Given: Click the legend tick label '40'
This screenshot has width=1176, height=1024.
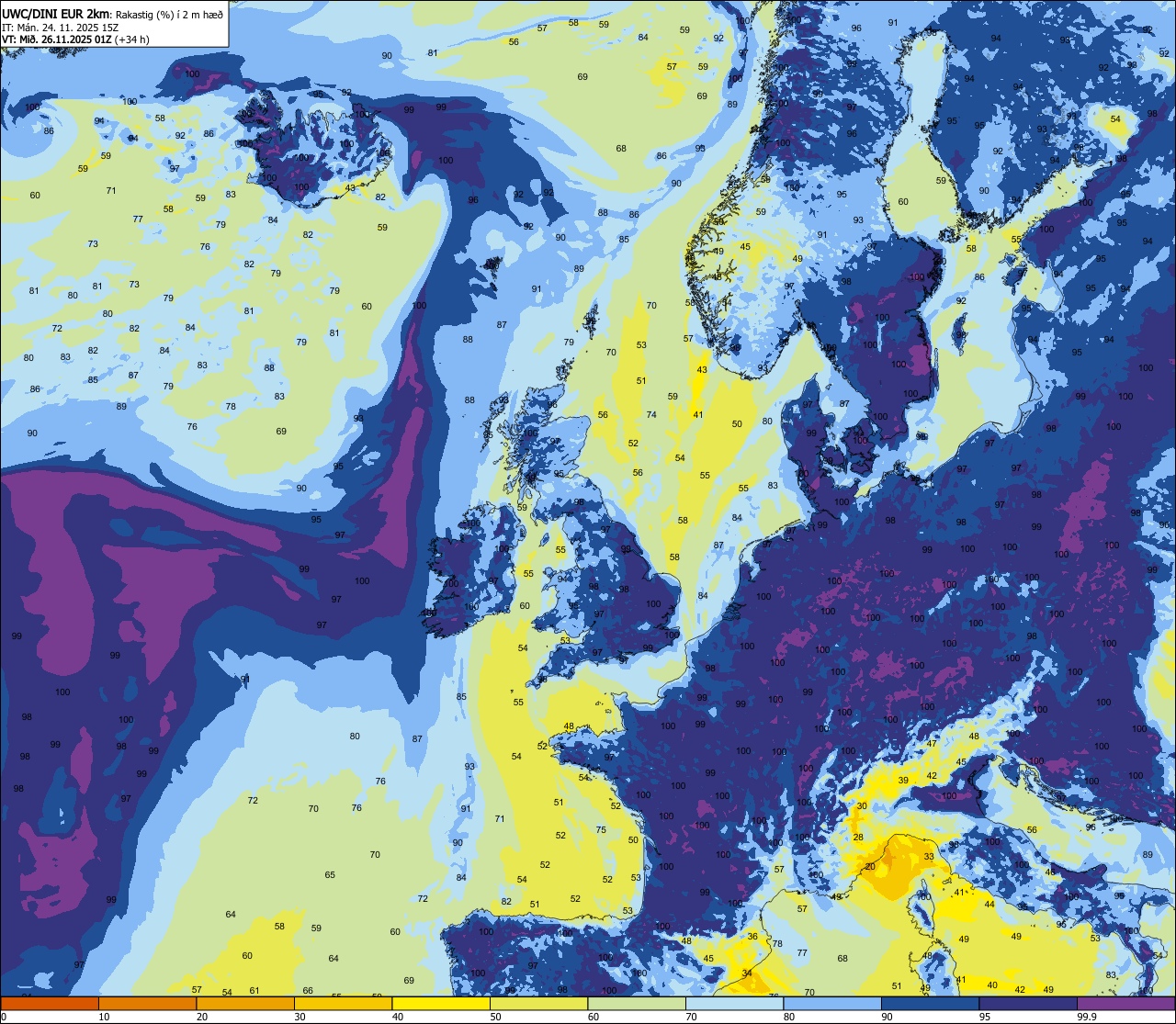Looking at the screenshot, I should (x=398, y=1017).
